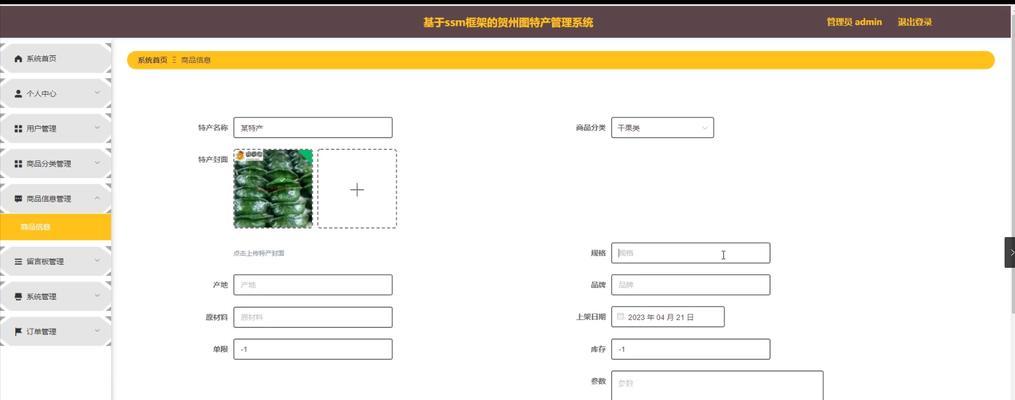Click 管理员 admin in the header
The width and height of the screenshot is (1015, 400).
point(854,22)
